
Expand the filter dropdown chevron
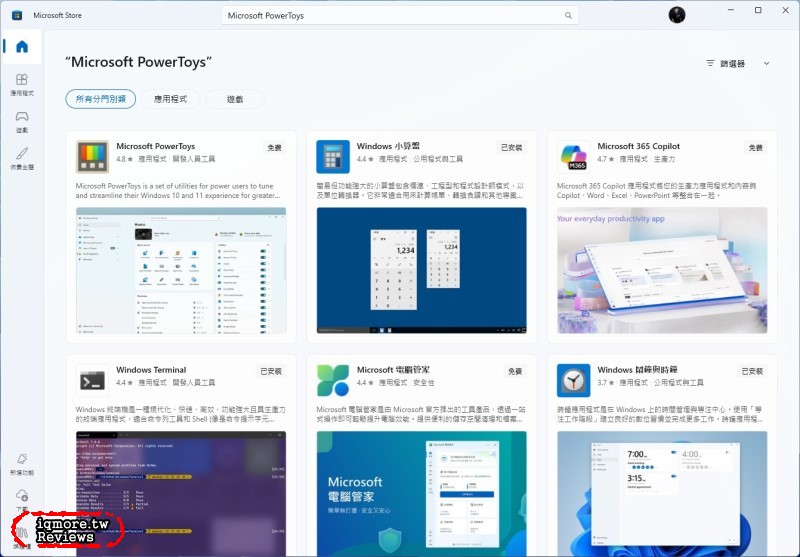766,63
